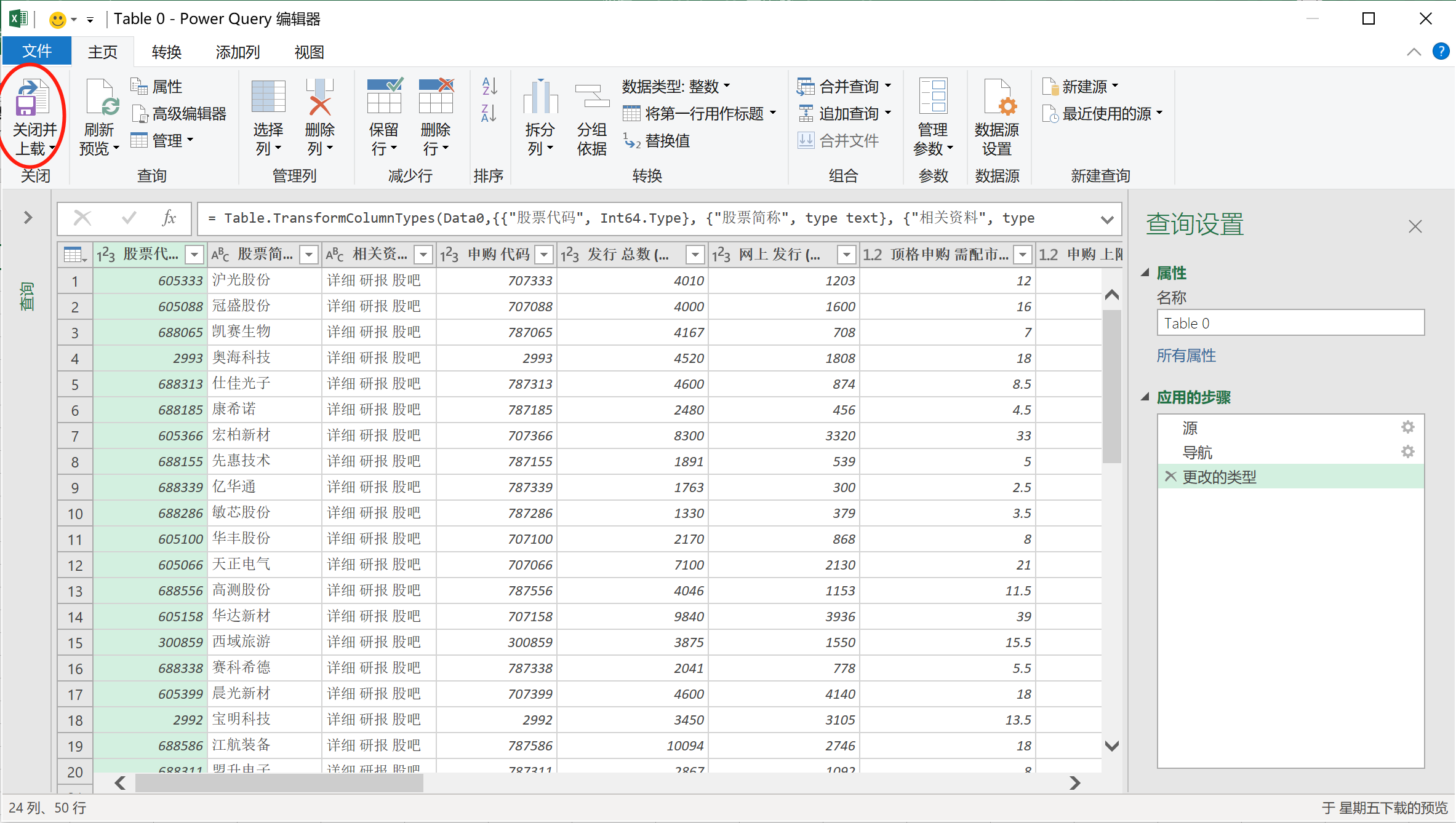Open the Advanced Editor
The width and height of the screenshot is (1456, 823).
click(x=180, y=114)
